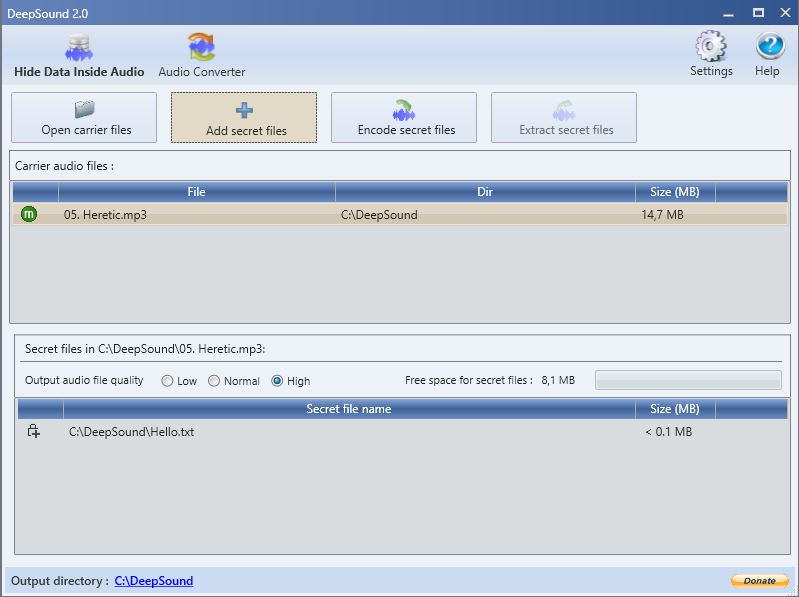
Task: Click the Donate button
Action: (x=758, y=581)
